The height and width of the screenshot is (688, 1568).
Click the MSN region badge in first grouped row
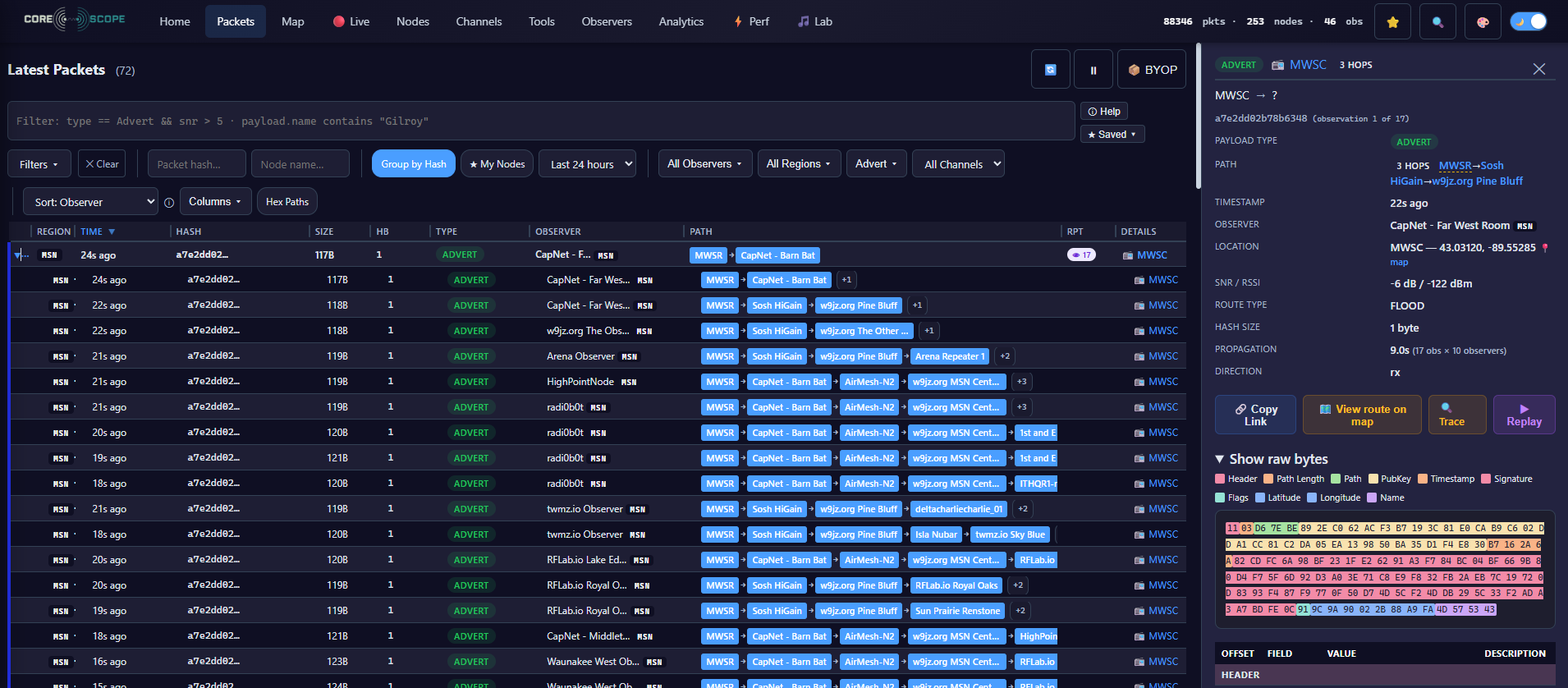49,255
